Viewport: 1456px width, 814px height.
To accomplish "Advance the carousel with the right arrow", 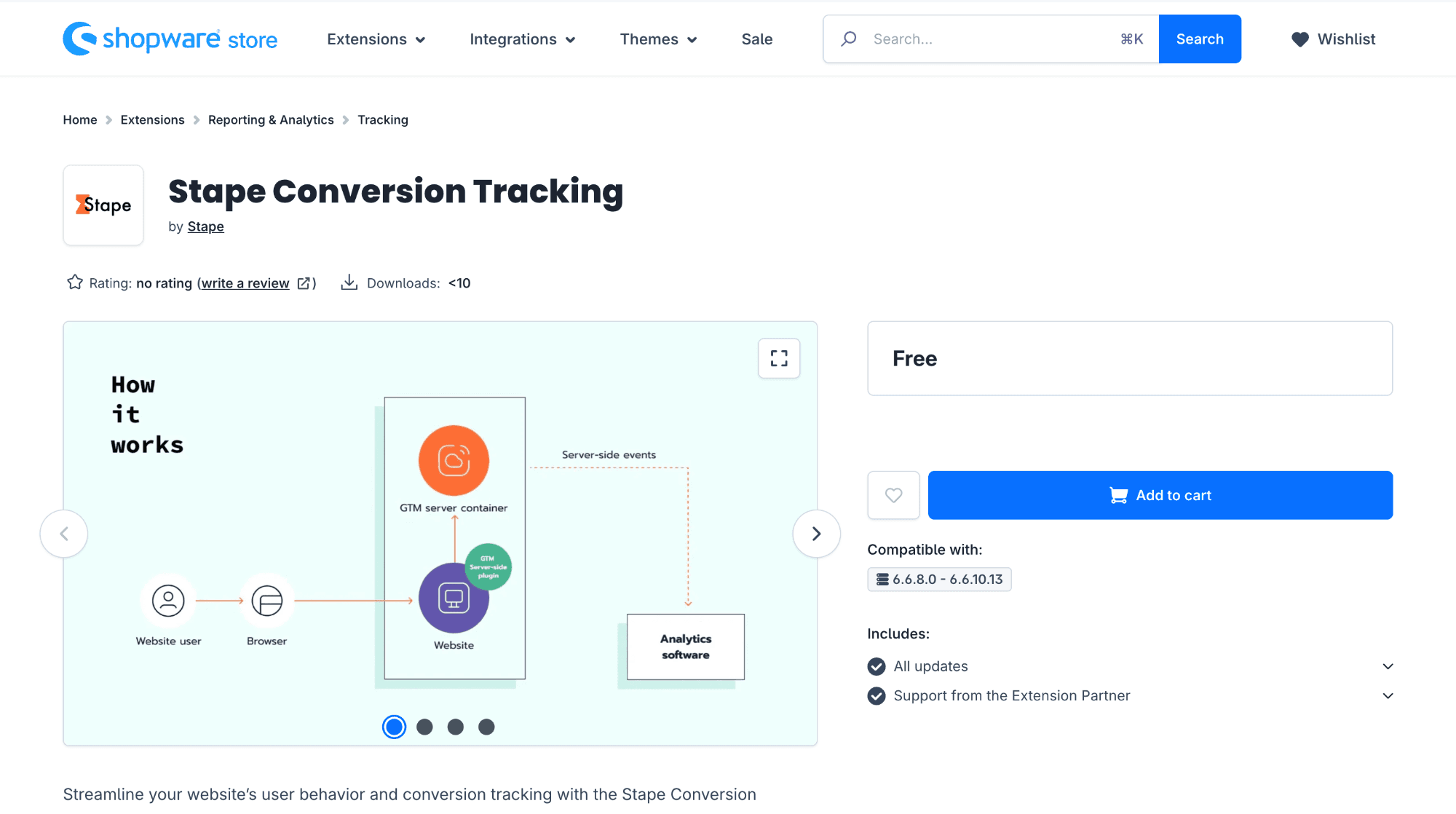I will (x=816, y=534).
